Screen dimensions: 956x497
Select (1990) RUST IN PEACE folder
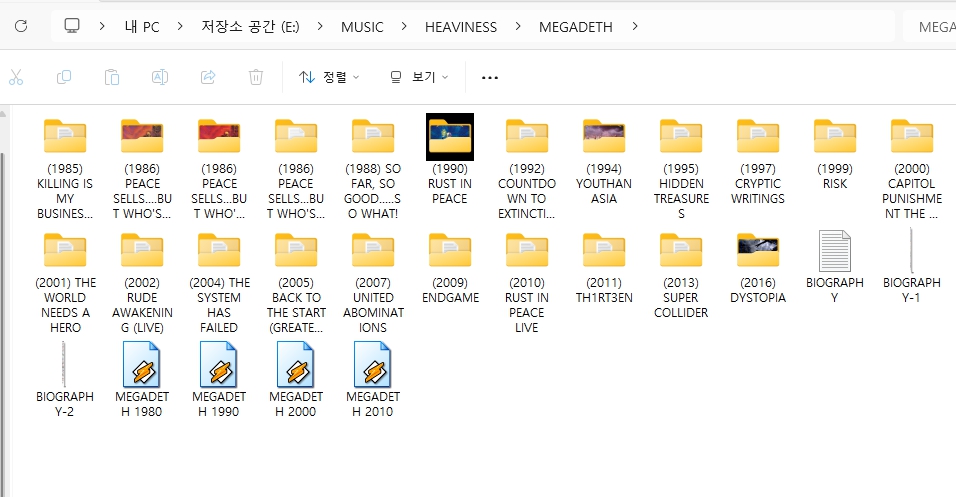(x=450, y=160)
